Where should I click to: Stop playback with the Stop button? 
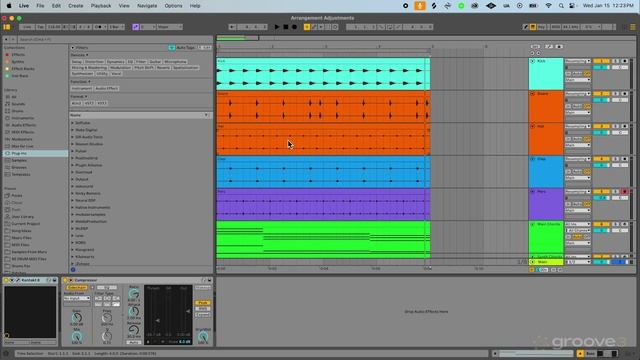[286, 27]
